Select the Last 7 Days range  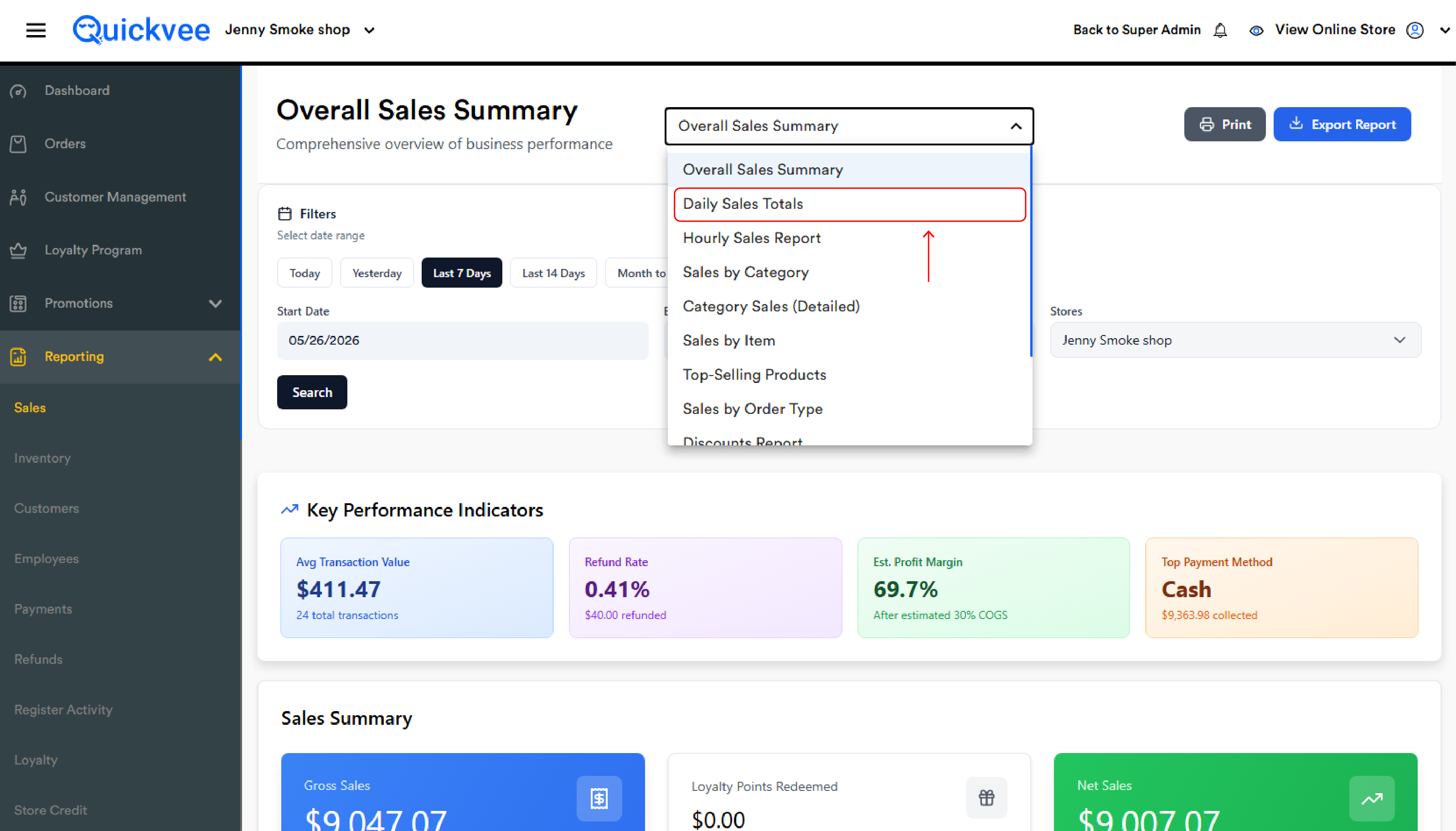point(462,273)
